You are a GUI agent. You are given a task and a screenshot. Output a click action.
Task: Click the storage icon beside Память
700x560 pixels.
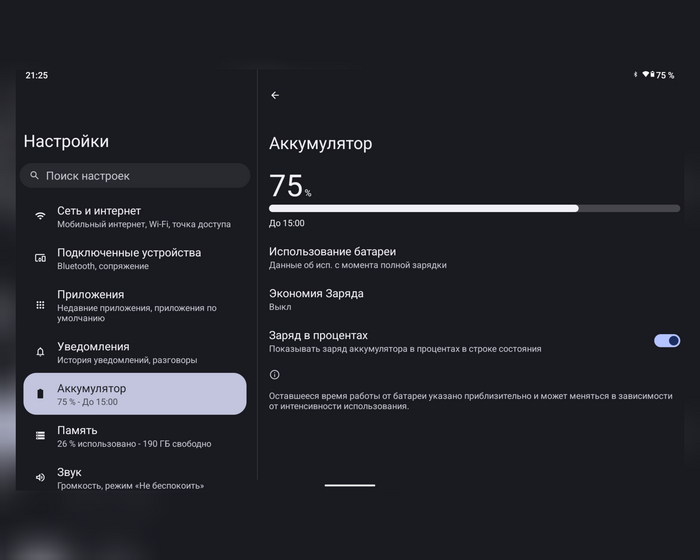pyautogui.click(x=40, y=435)
